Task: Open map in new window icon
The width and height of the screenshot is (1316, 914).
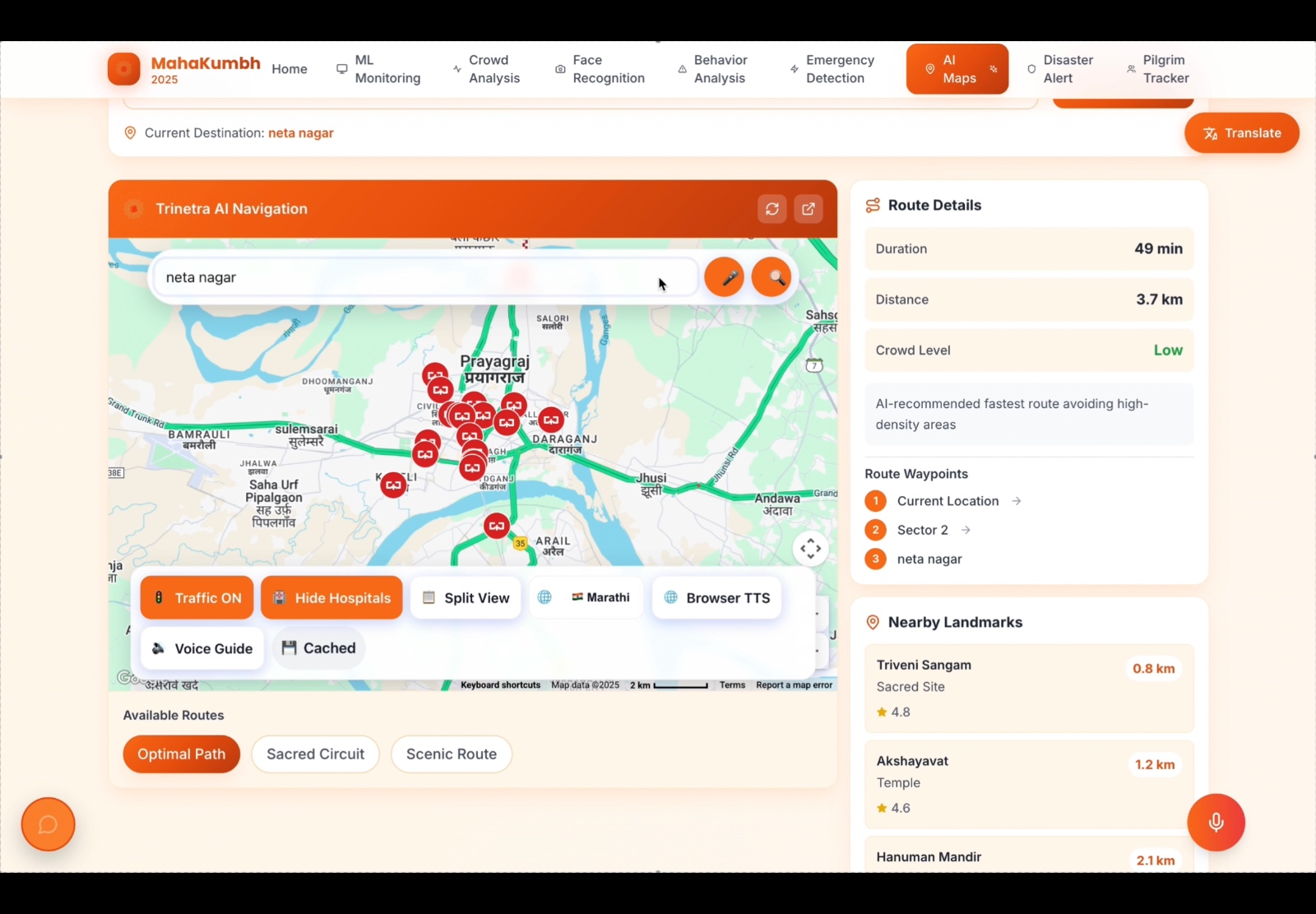Action: coord(809,209)
